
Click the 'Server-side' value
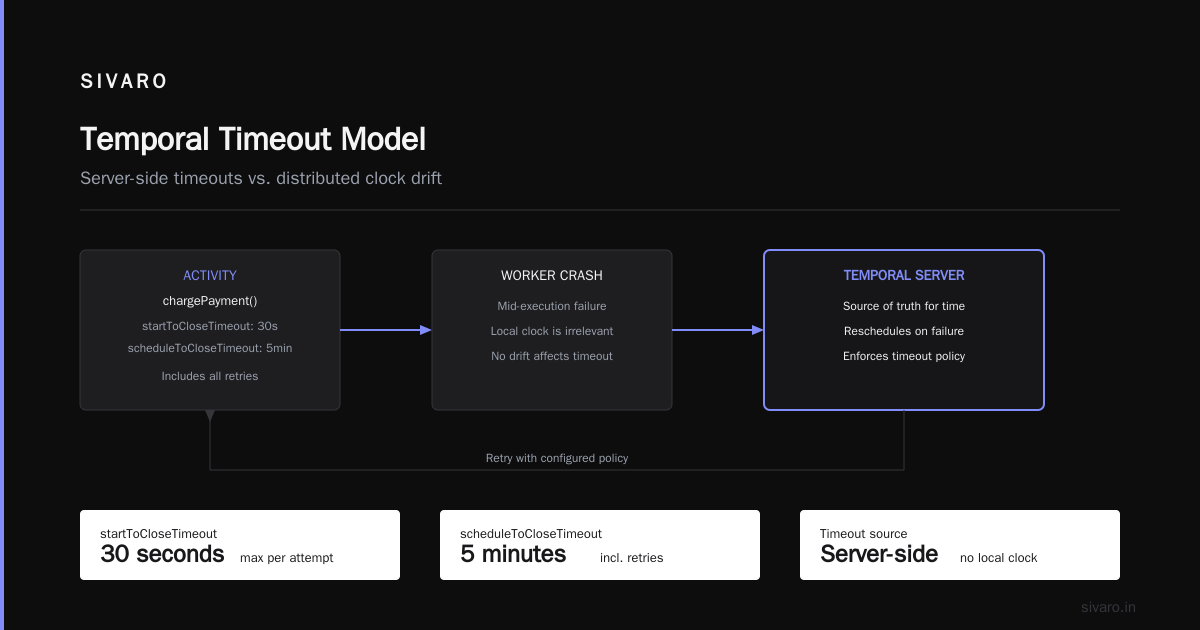coord(879,554)
